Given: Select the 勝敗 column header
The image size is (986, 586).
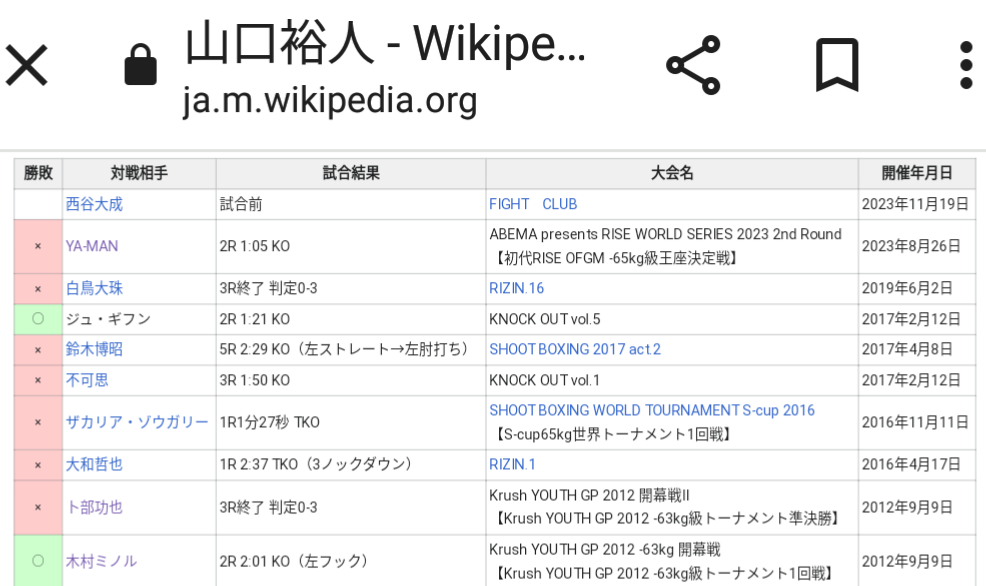Looking at the screenshot, I should coord(38,174).
